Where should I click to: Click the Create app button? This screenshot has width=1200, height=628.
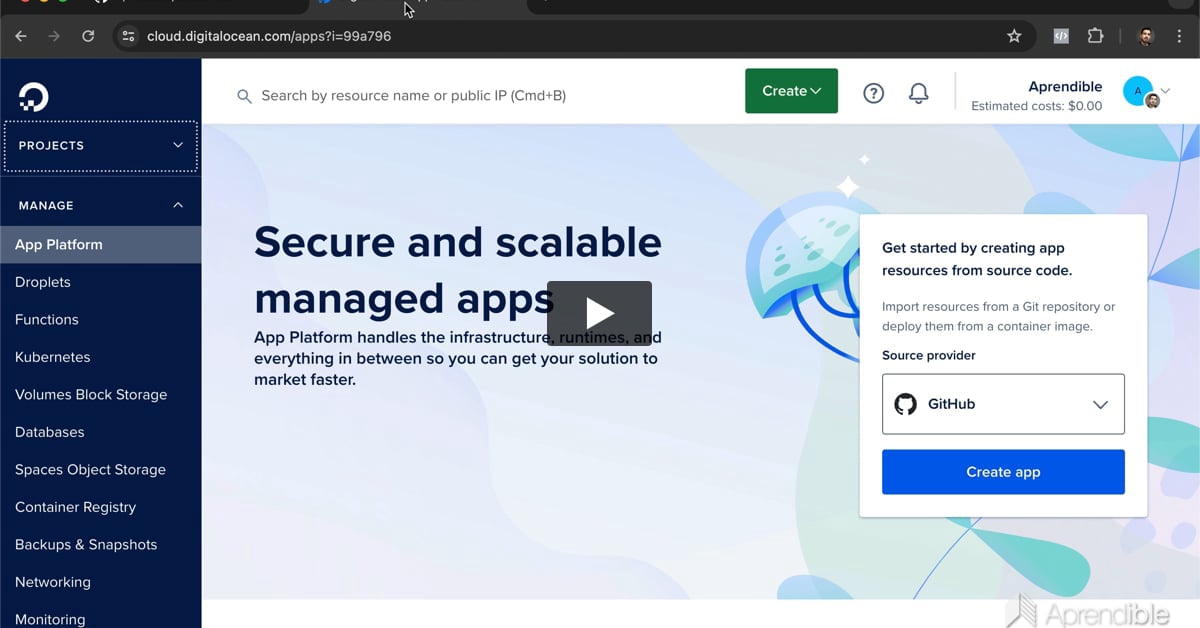point(1003,472)
